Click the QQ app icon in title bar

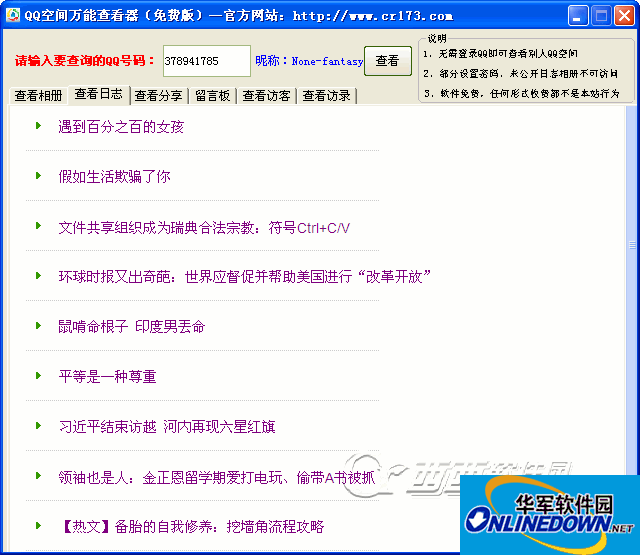(x=13, y=15)
